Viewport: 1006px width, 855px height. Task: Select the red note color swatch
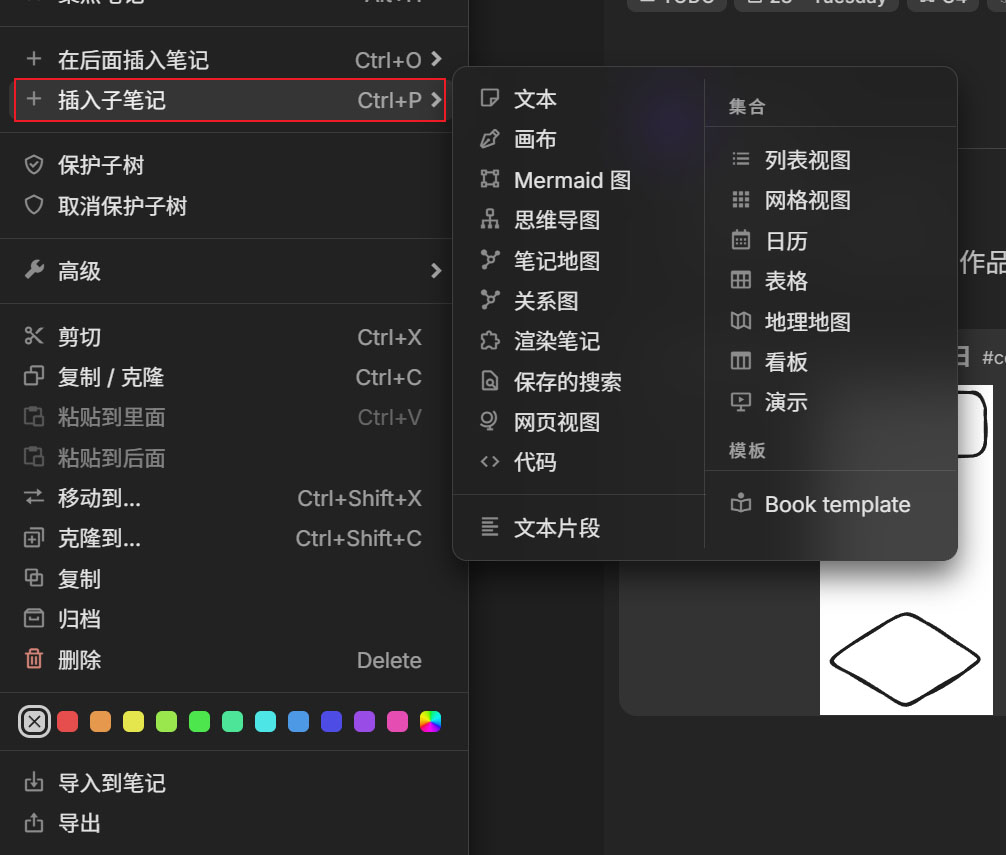[67, 721]
